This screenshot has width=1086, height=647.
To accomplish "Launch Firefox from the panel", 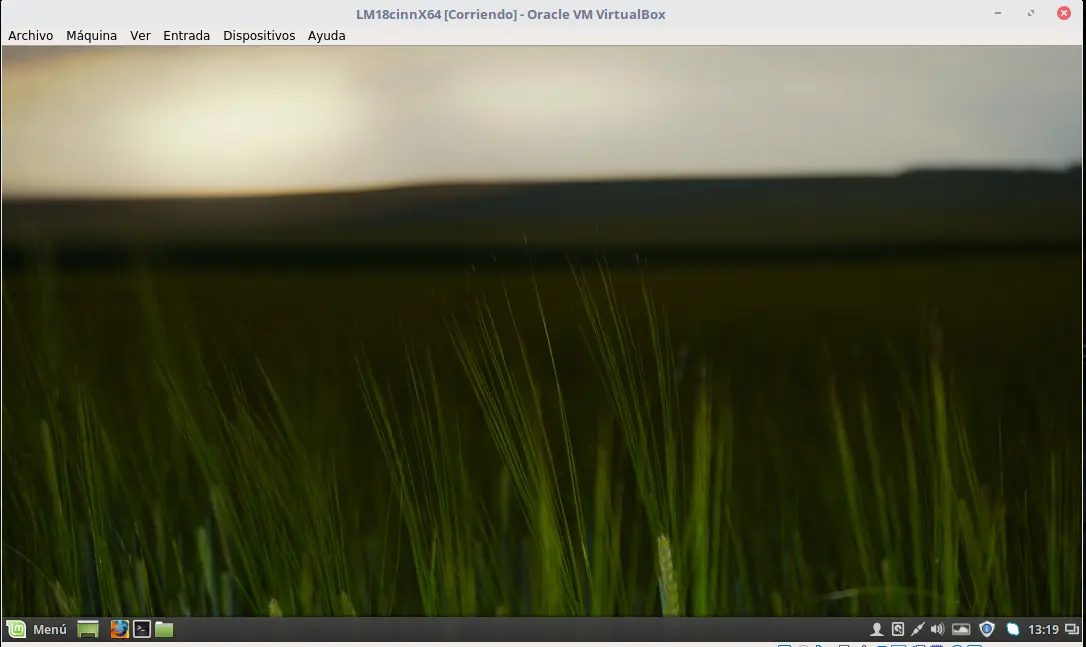I will click(120, 629).
